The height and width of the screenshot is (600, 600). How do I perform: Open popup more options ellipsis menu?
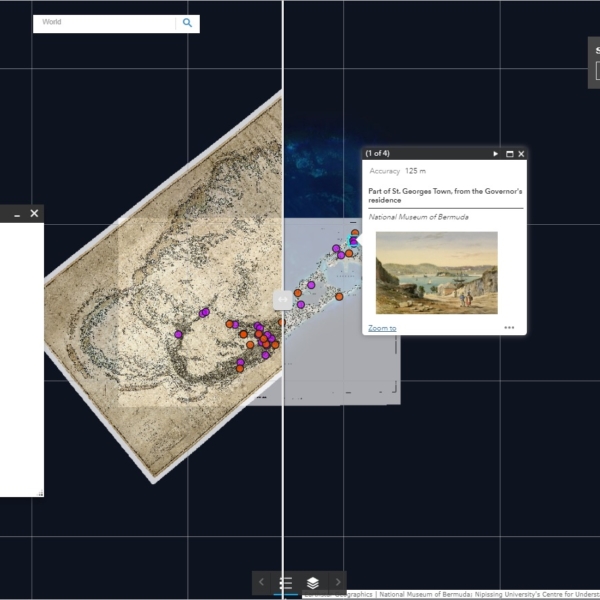(x=509, y=328)
